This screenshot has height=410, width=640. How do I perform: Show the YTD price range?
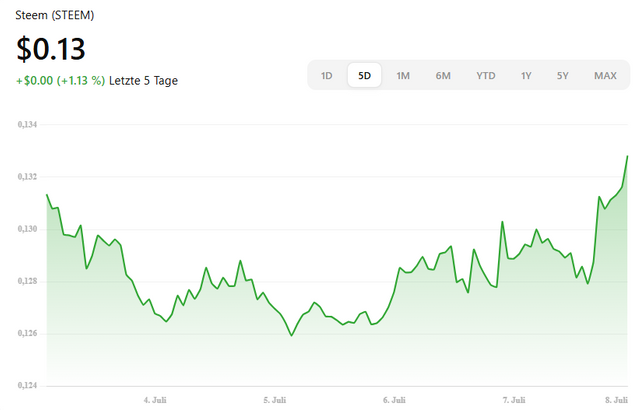coord(486,75)
